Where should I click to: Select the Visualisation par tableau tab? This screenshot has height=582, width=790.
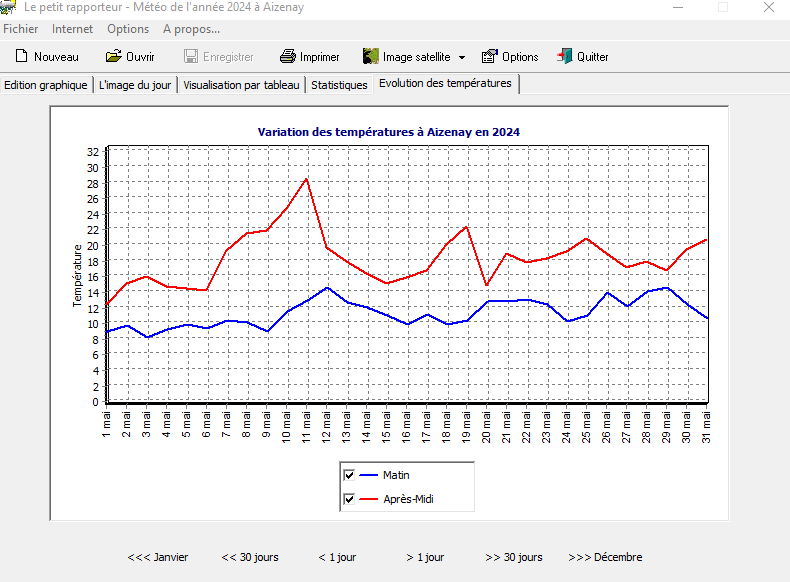(241, 85)
